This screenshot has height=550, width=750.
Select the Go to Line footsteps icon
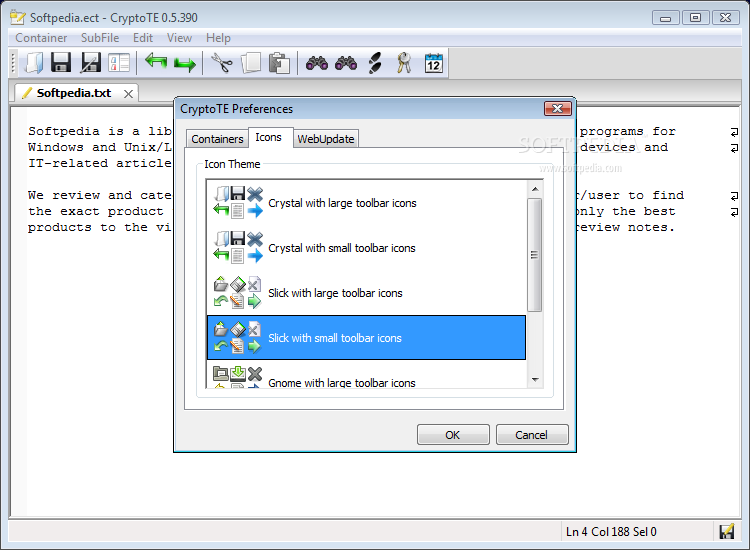click(x=375, y=63)
